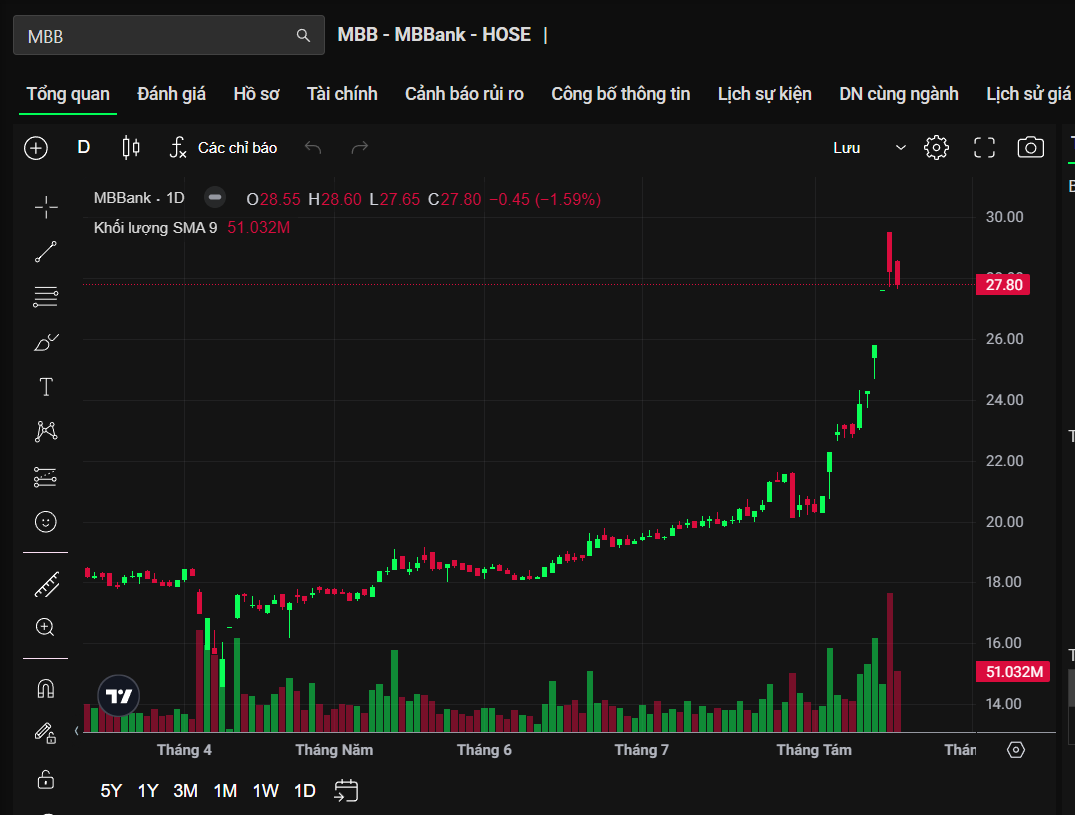1075x815 pixels.
Task: Go to the Công bố thông tin tab
Action: (x=620, y=94)
